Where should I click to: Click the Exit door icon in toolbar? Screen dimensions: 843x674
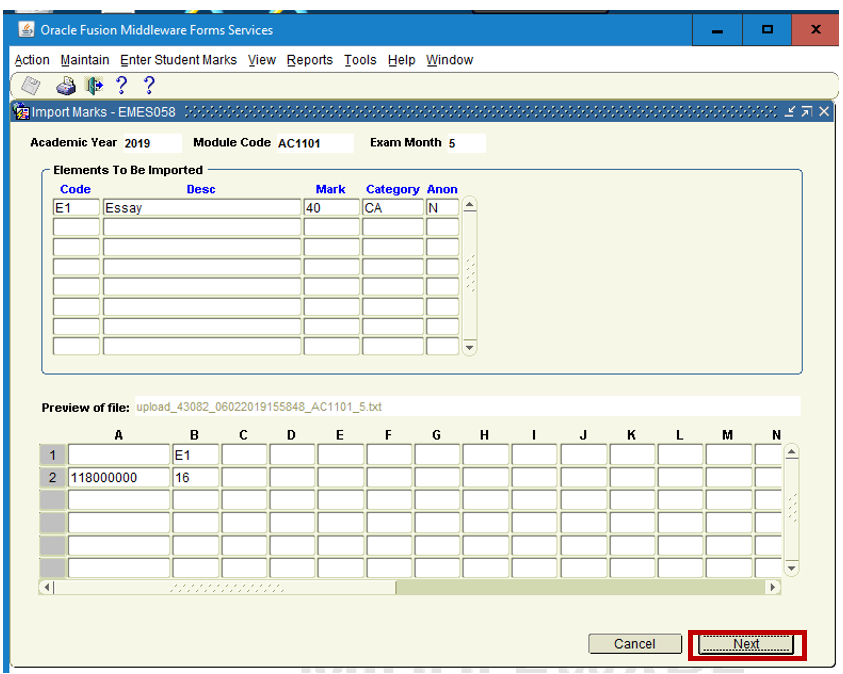click(94, 85)
